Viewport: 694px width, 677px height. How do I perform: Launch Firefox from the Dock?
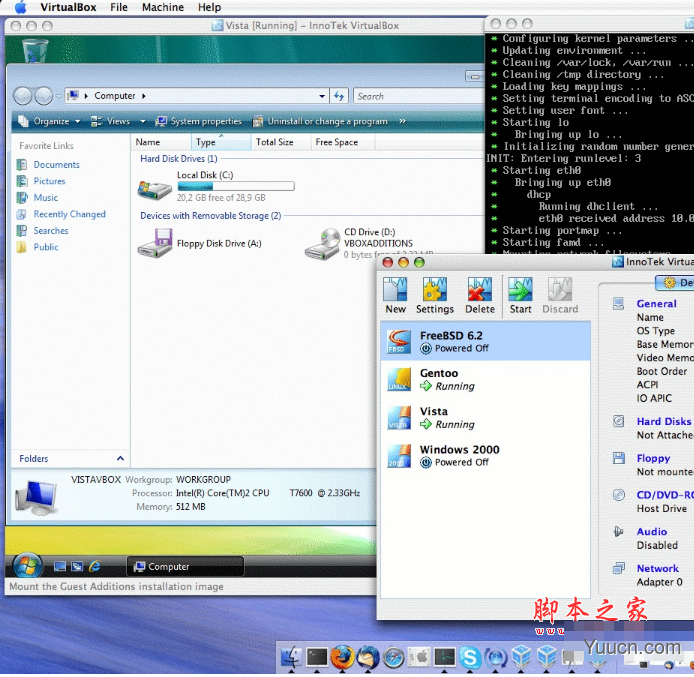(342, 657)
